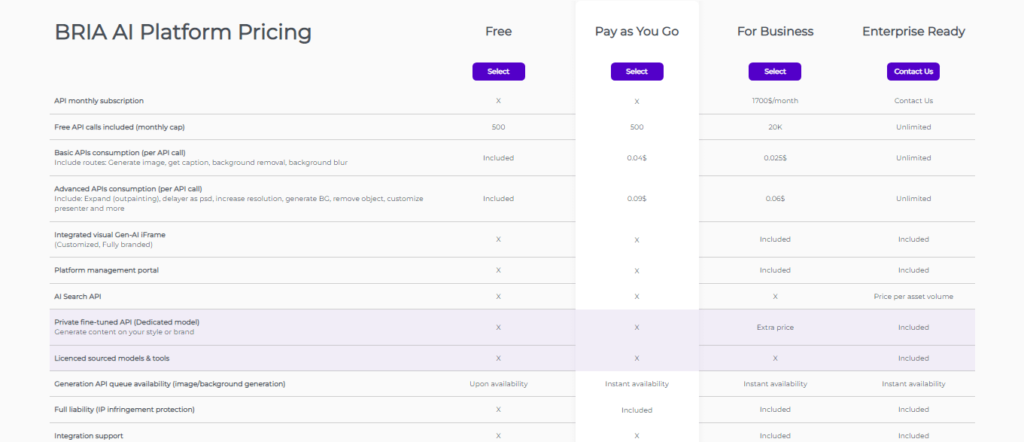This screenshot has width=1024, height=442.
Task: Click Instant availability under Enterprise Ready
Action: pos(914,384)
